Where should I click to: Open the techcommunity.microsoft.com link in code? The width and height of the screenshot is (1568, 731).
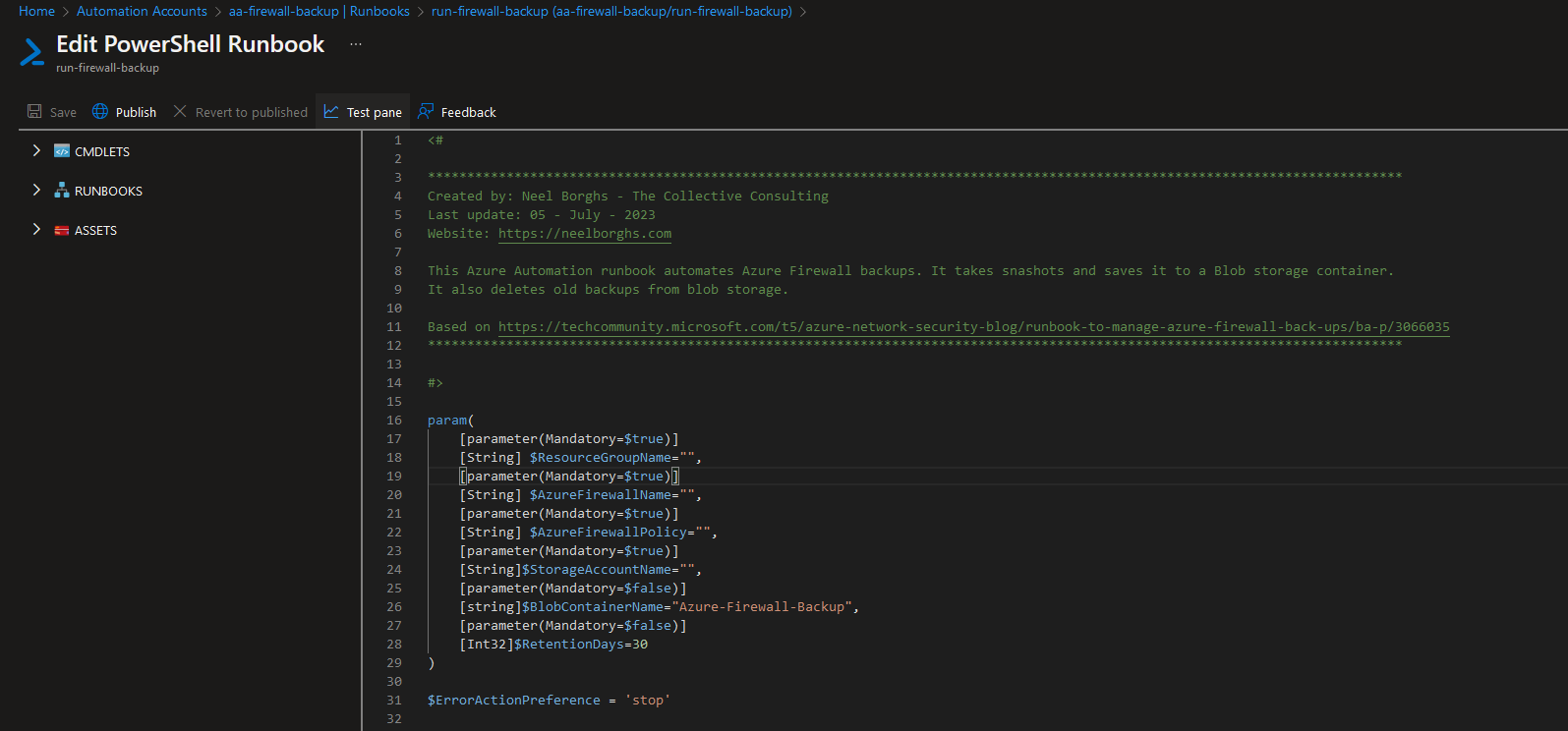(973, 326)
